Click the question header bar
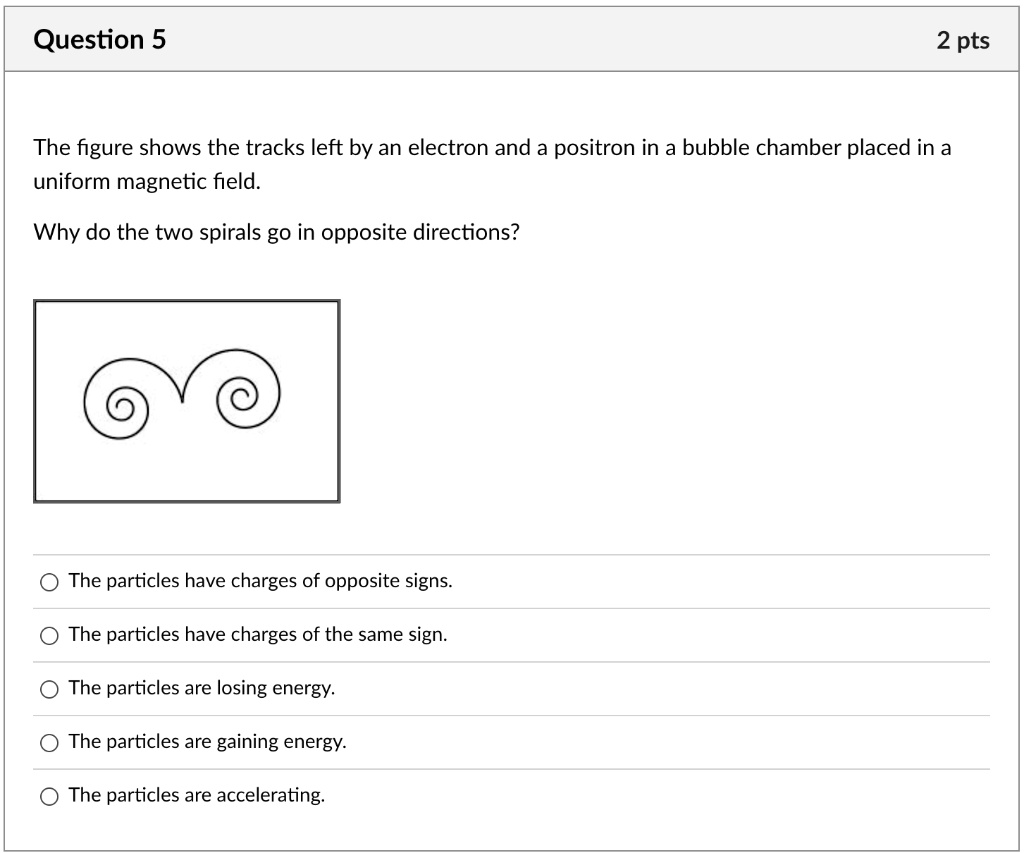The height and width of the screenshot is (853, 1024). point(512,40)
